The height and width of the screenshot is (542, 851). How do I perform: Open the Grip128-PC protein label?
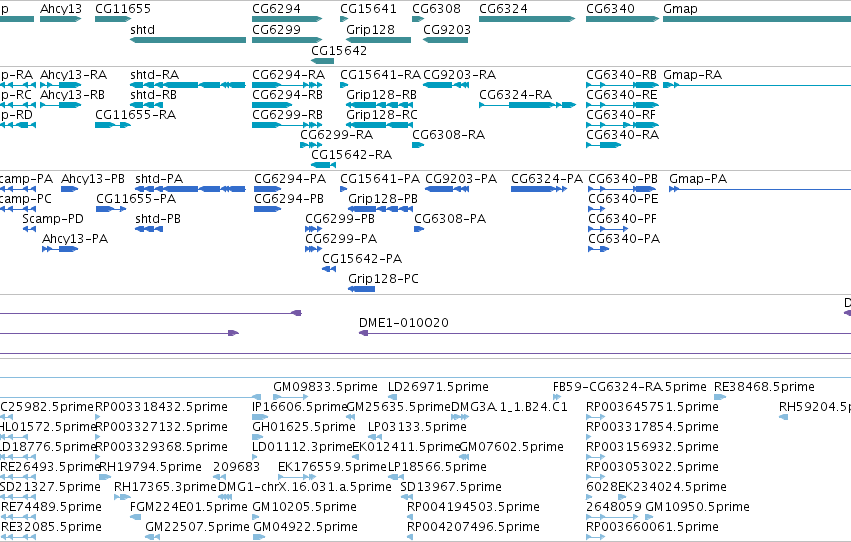(x=384, y=279)
